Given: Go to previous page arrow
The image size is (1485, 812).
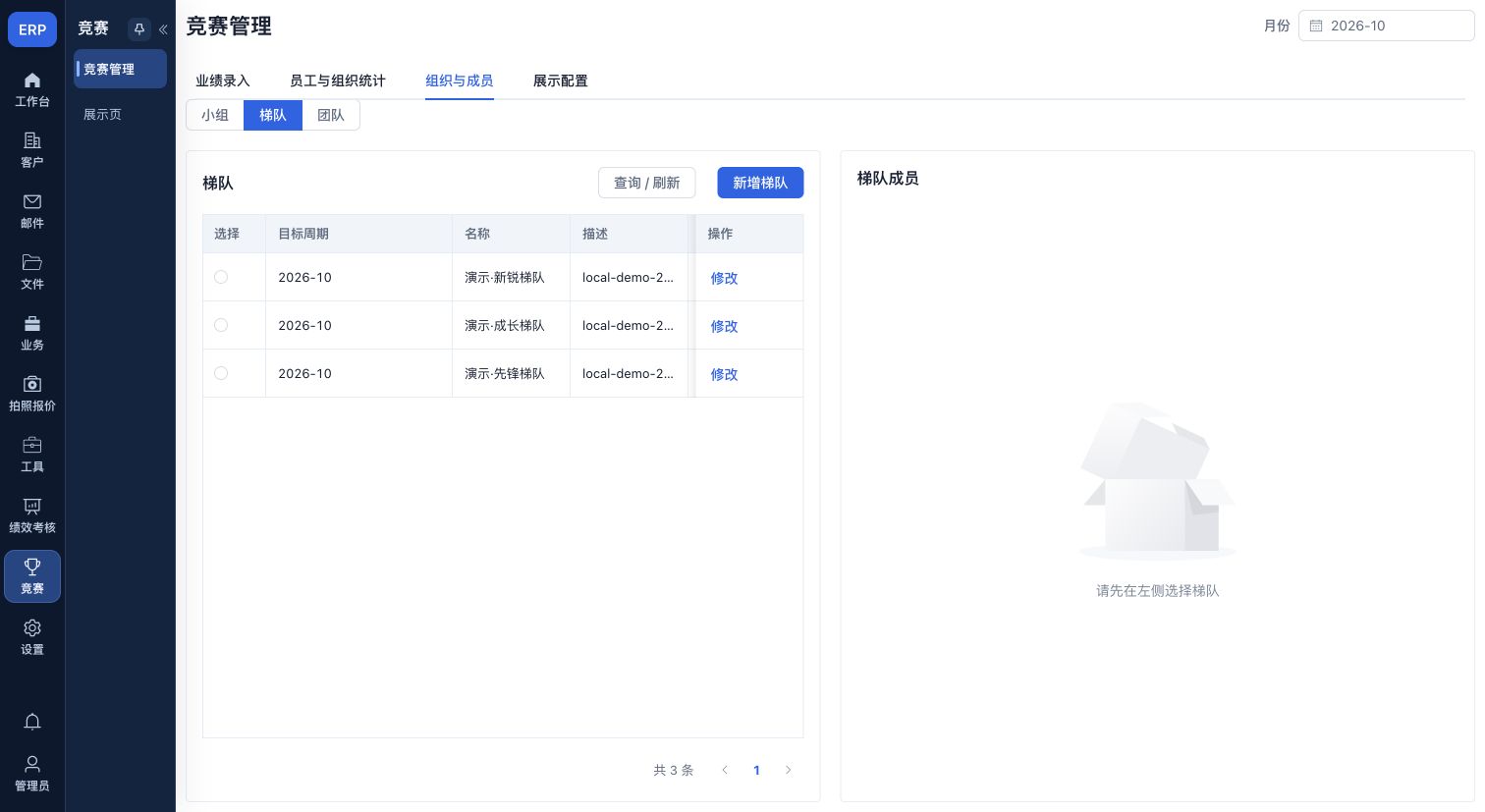Looking at the screenshot, I should coord(725,770).
